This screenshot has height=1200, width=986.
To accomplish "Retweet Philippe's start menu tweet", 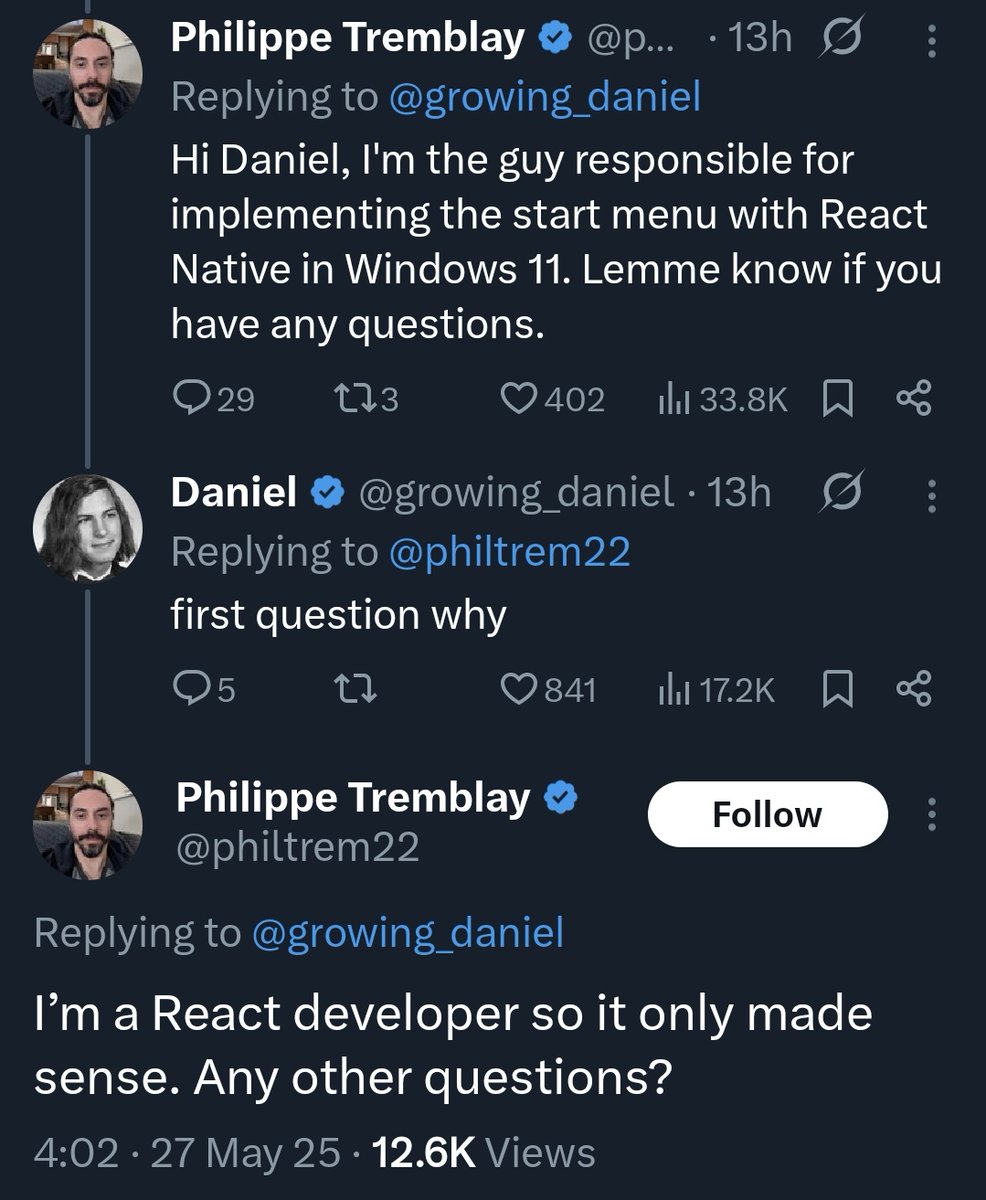I will point(365,400).
